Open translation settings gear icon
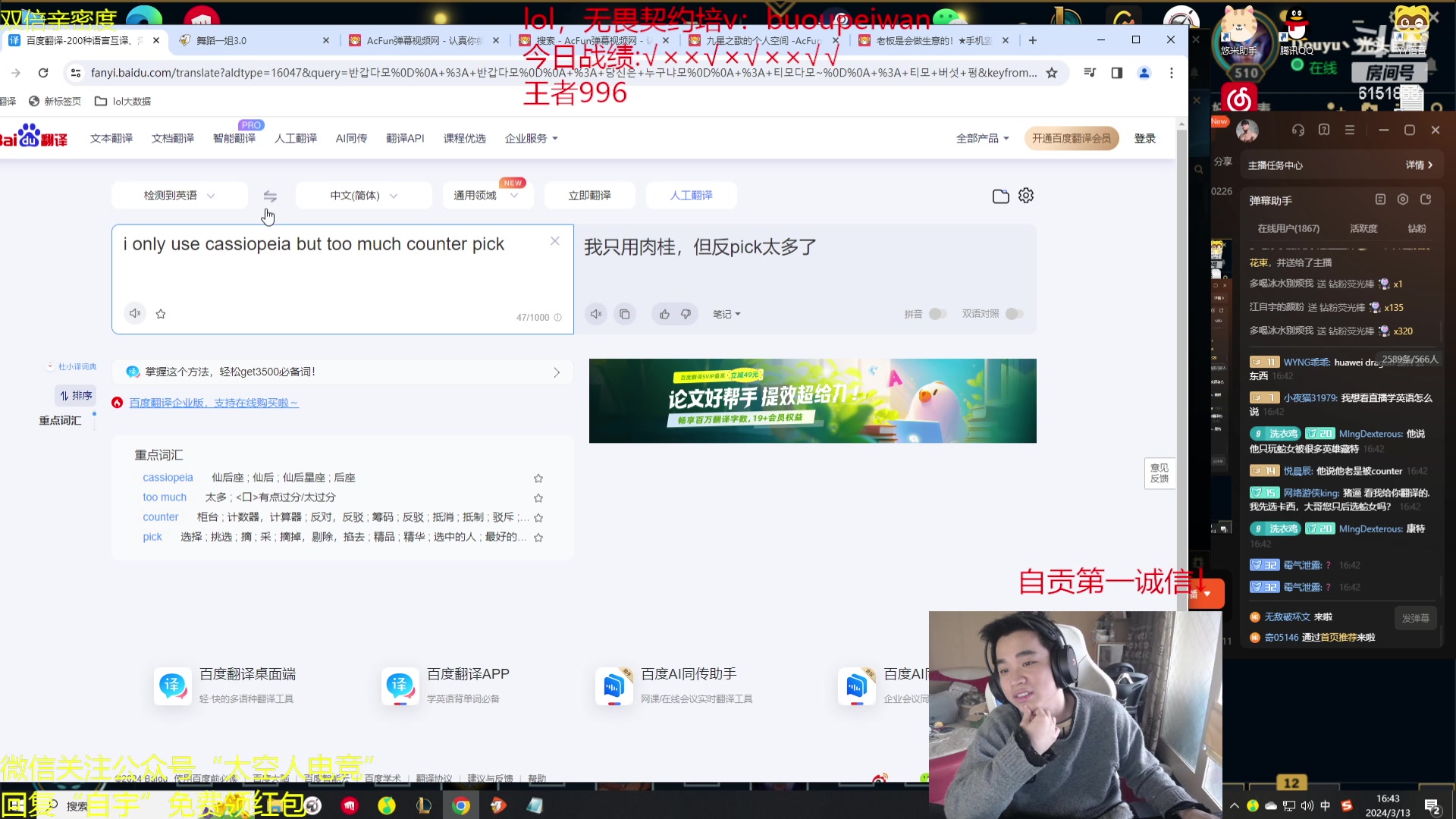This screenshot has height=819, width=1456. (1026, 196)
